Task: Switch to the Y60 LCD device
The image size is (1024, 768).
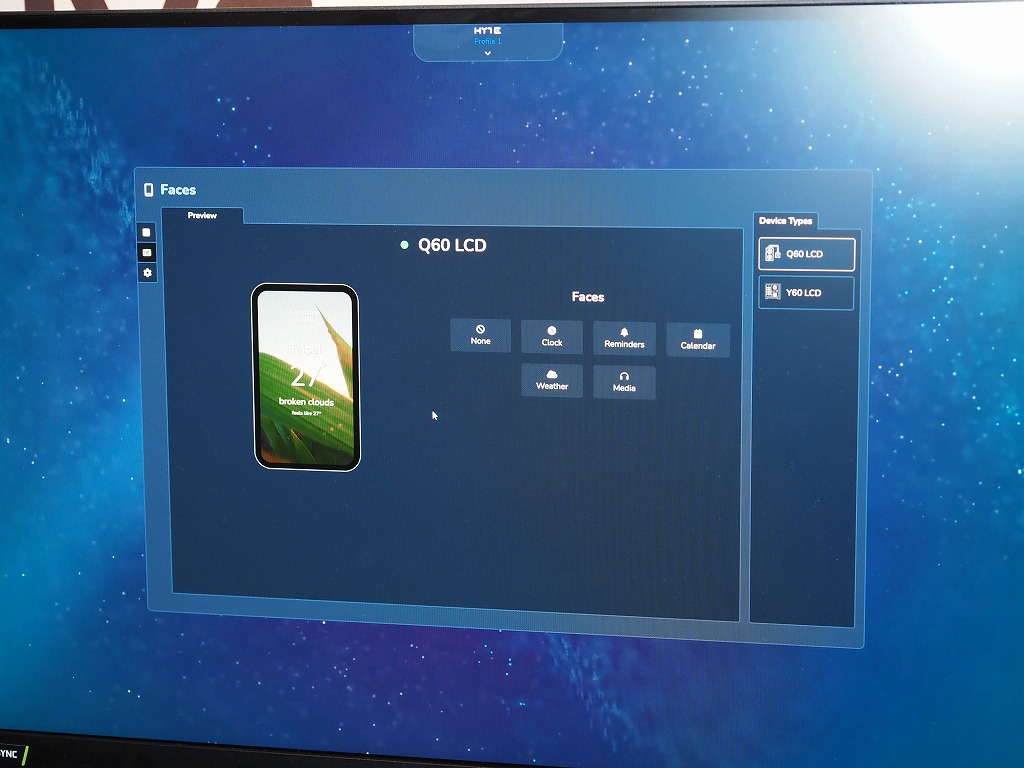Action: 807,293
